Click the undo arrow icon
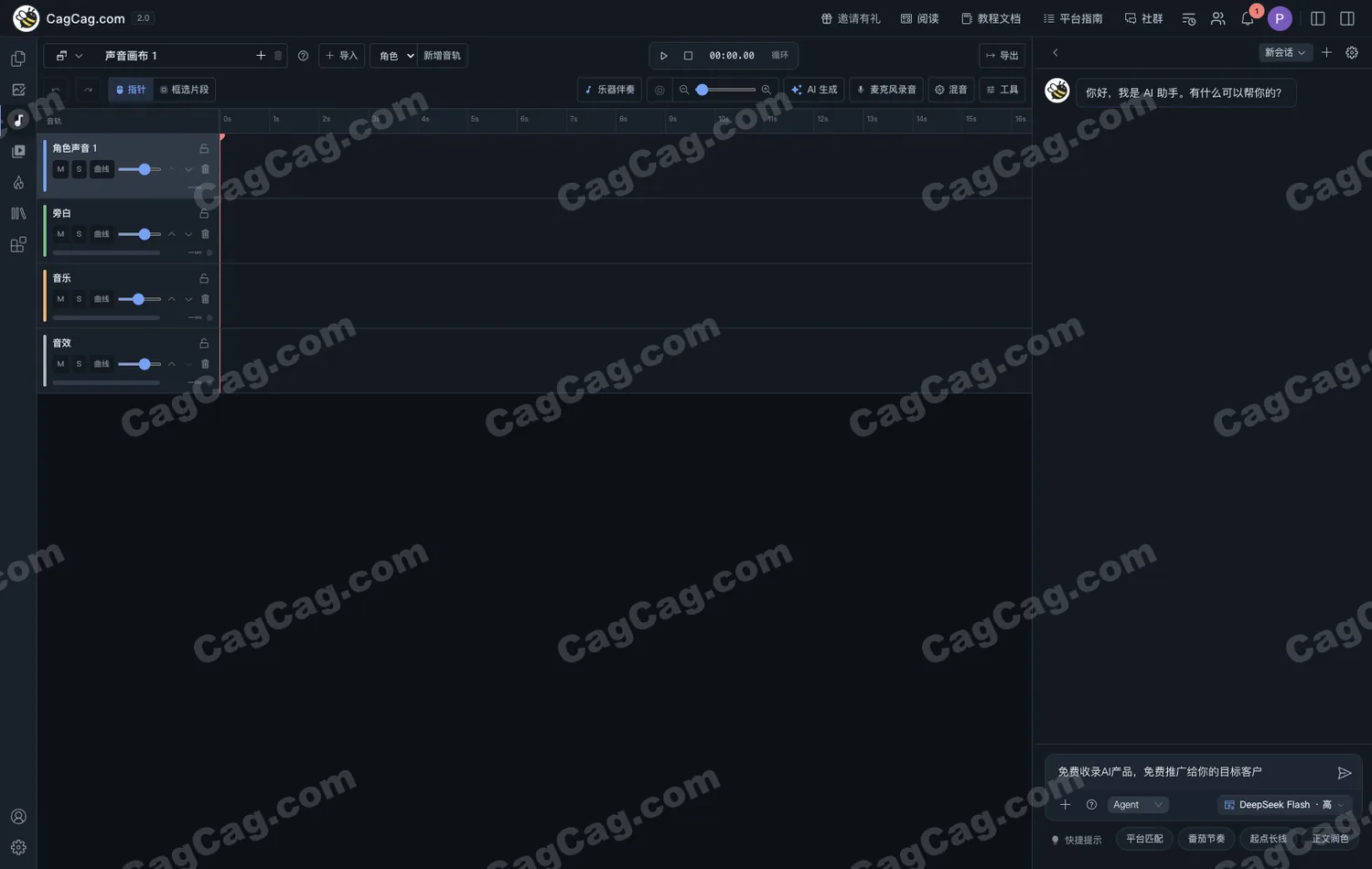 (57, 90)
